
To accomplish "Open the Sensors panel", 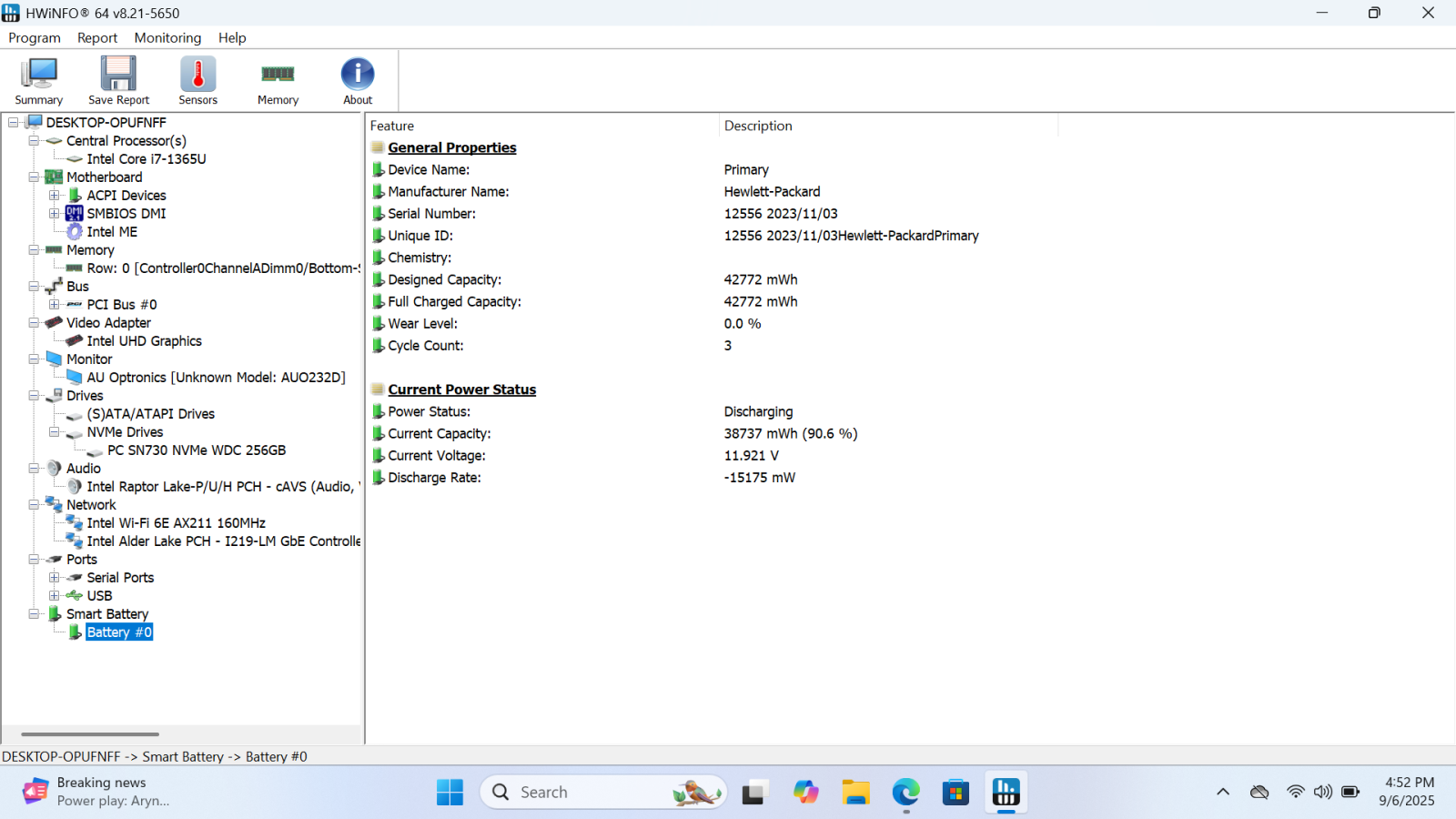I will coord(197,79).
